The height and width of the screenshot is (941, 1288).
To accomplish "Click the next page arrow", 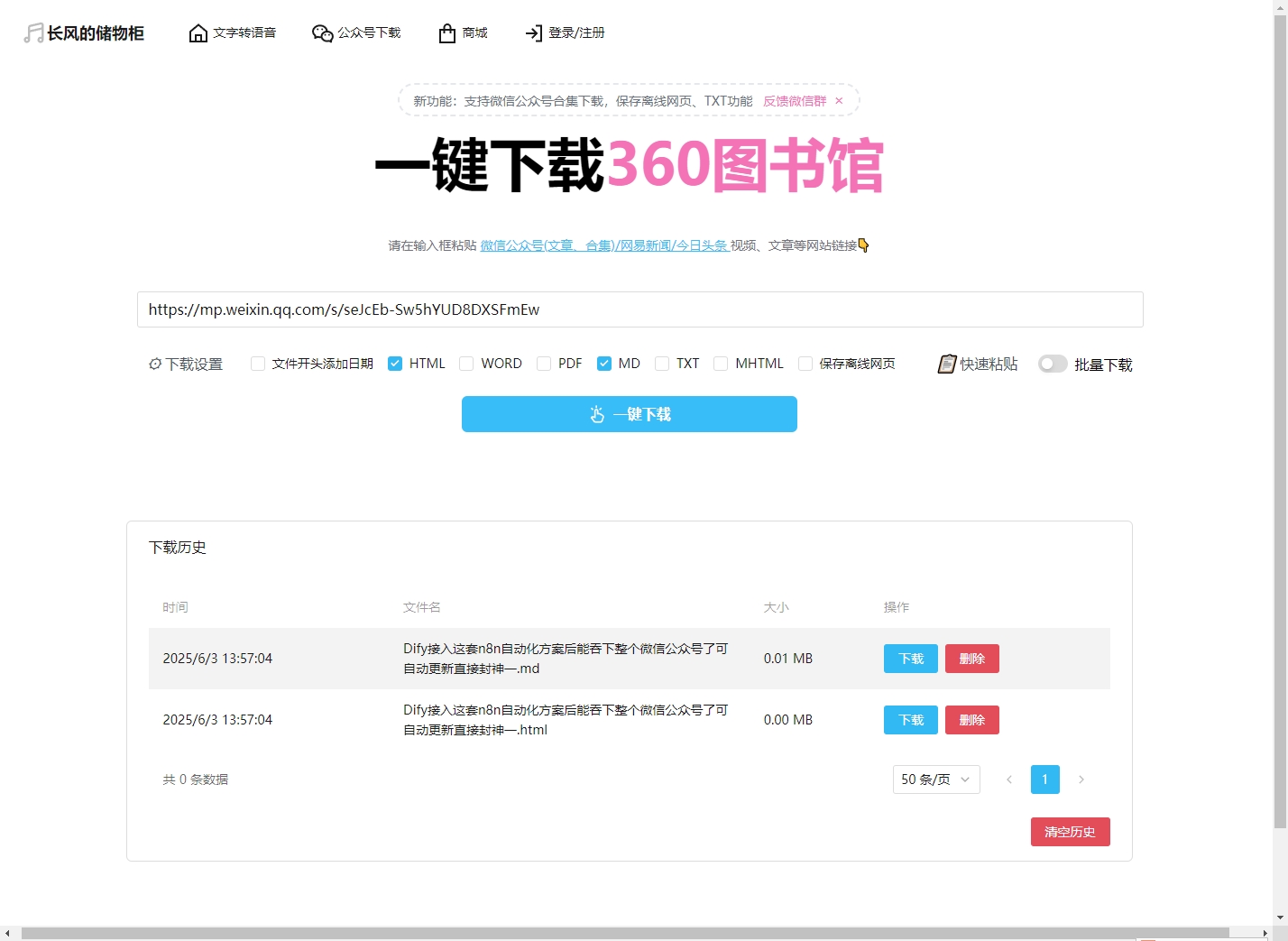I will pyautogui.click(x=1081, y=780).
